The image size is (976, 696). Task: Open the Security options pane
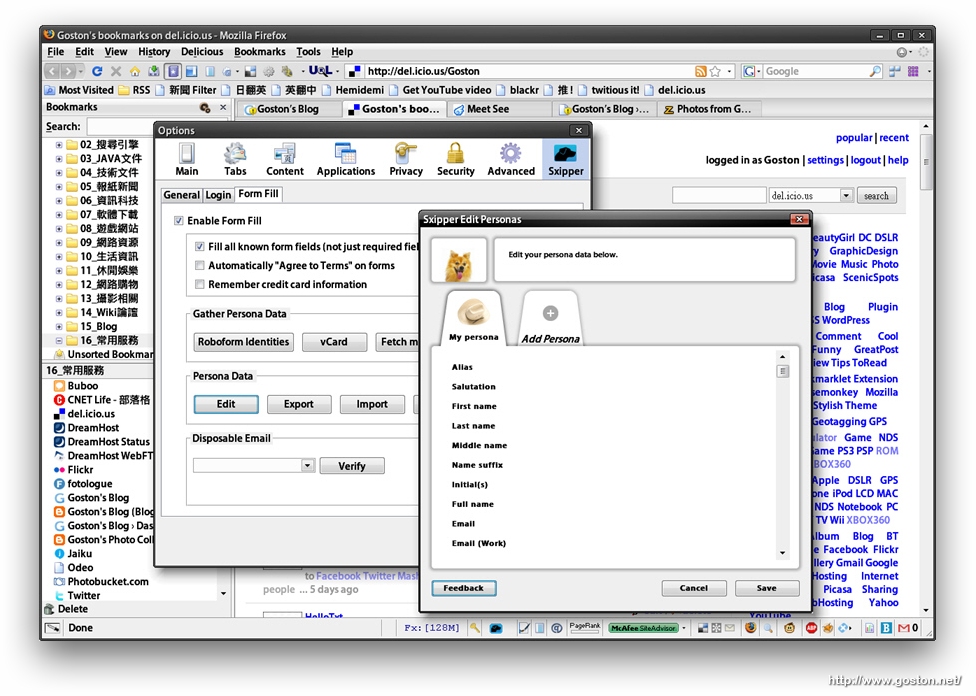456,159
